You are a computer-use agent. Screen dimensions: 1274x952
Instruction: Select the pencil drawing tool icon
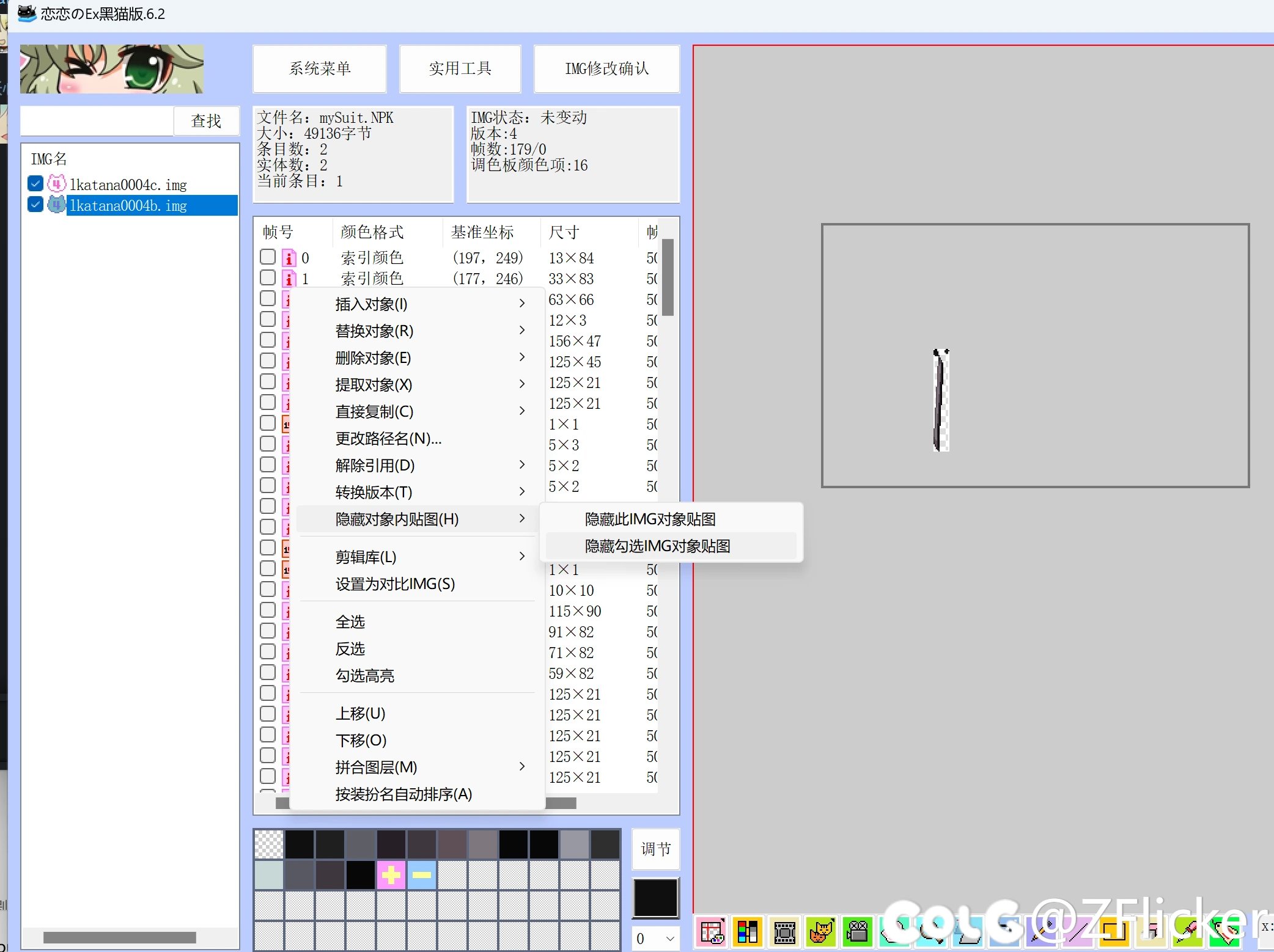click(x=1040, y=932)
